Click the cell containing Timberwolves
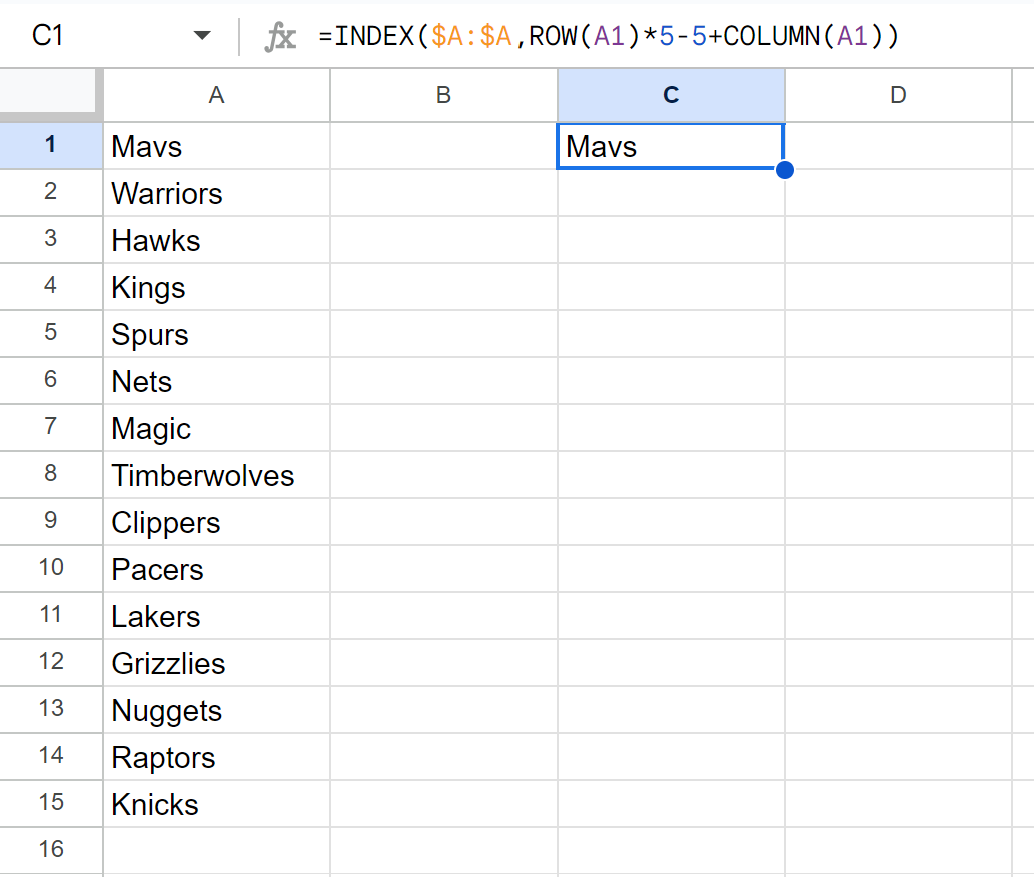This screenshot has width=1035, height=877. 217,474
